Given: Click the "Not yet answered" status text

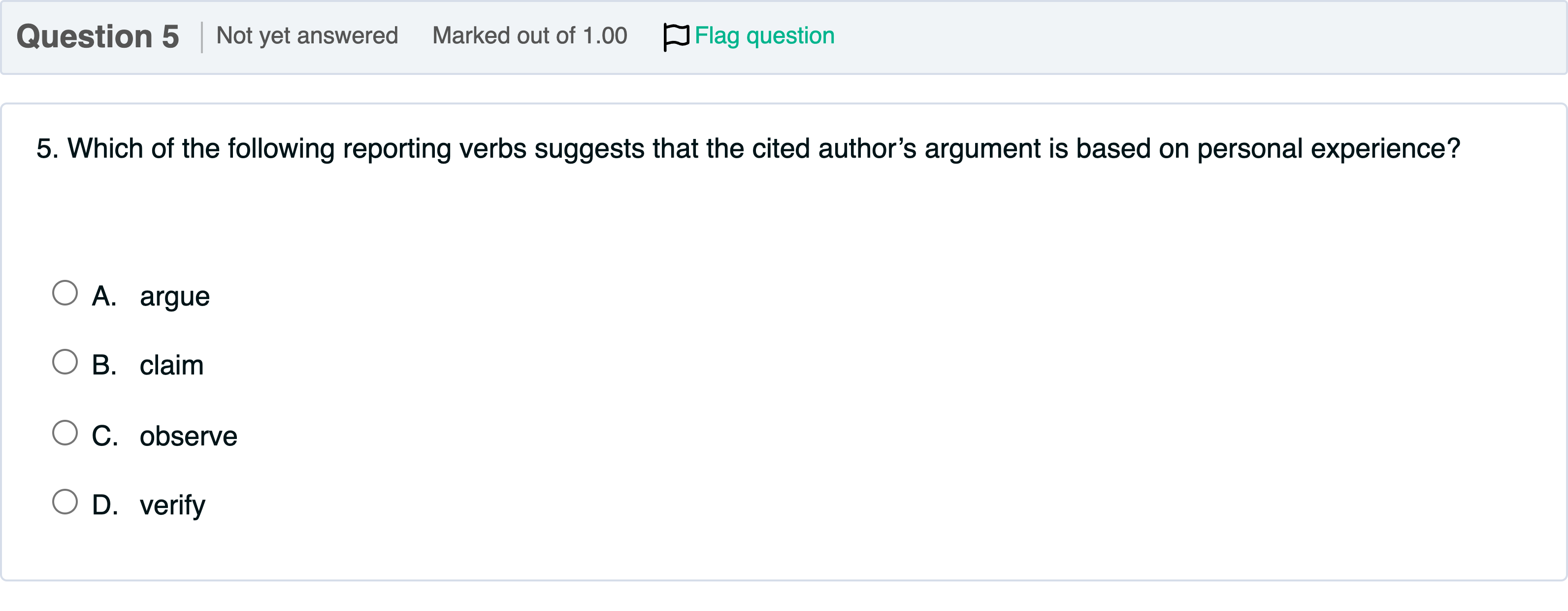Looking at the screenshot, I should (307, 36).
